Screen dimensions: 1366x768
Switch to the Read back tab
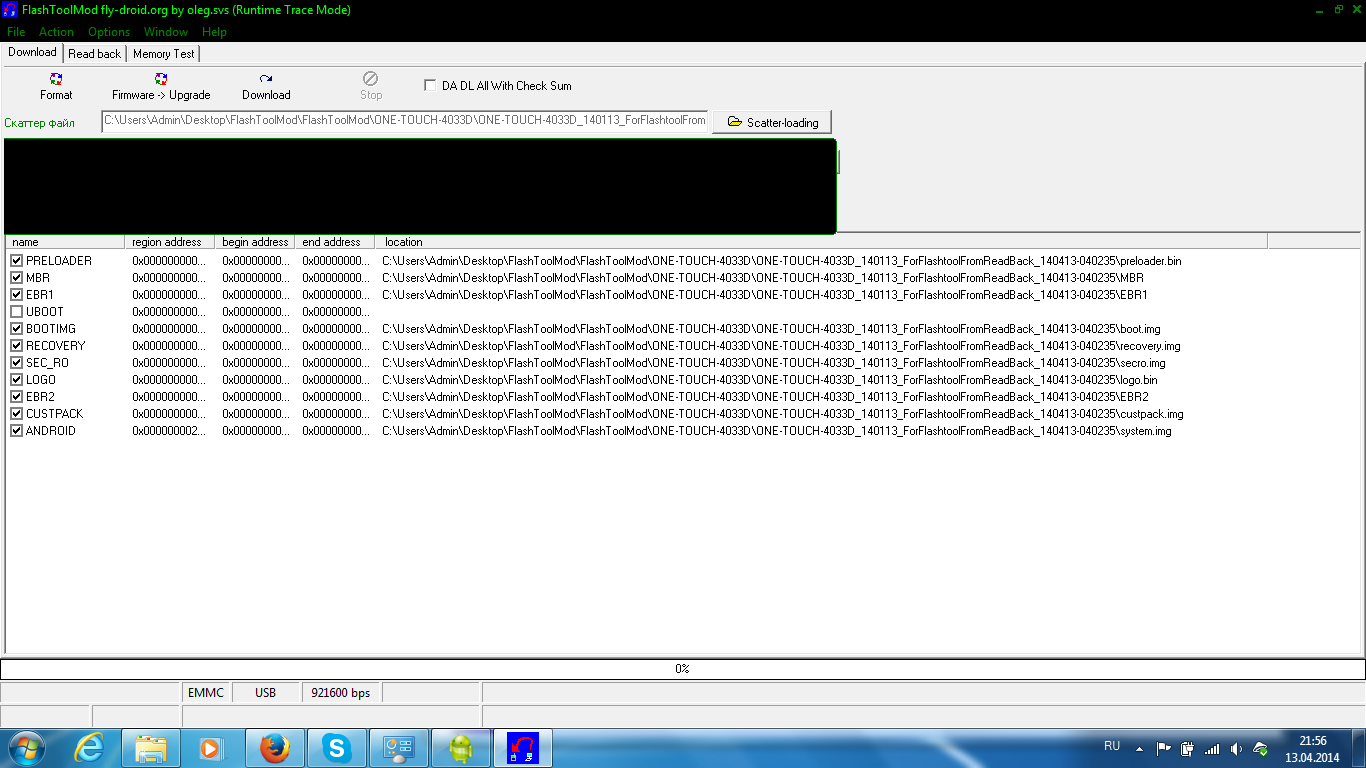click(95, 54)
